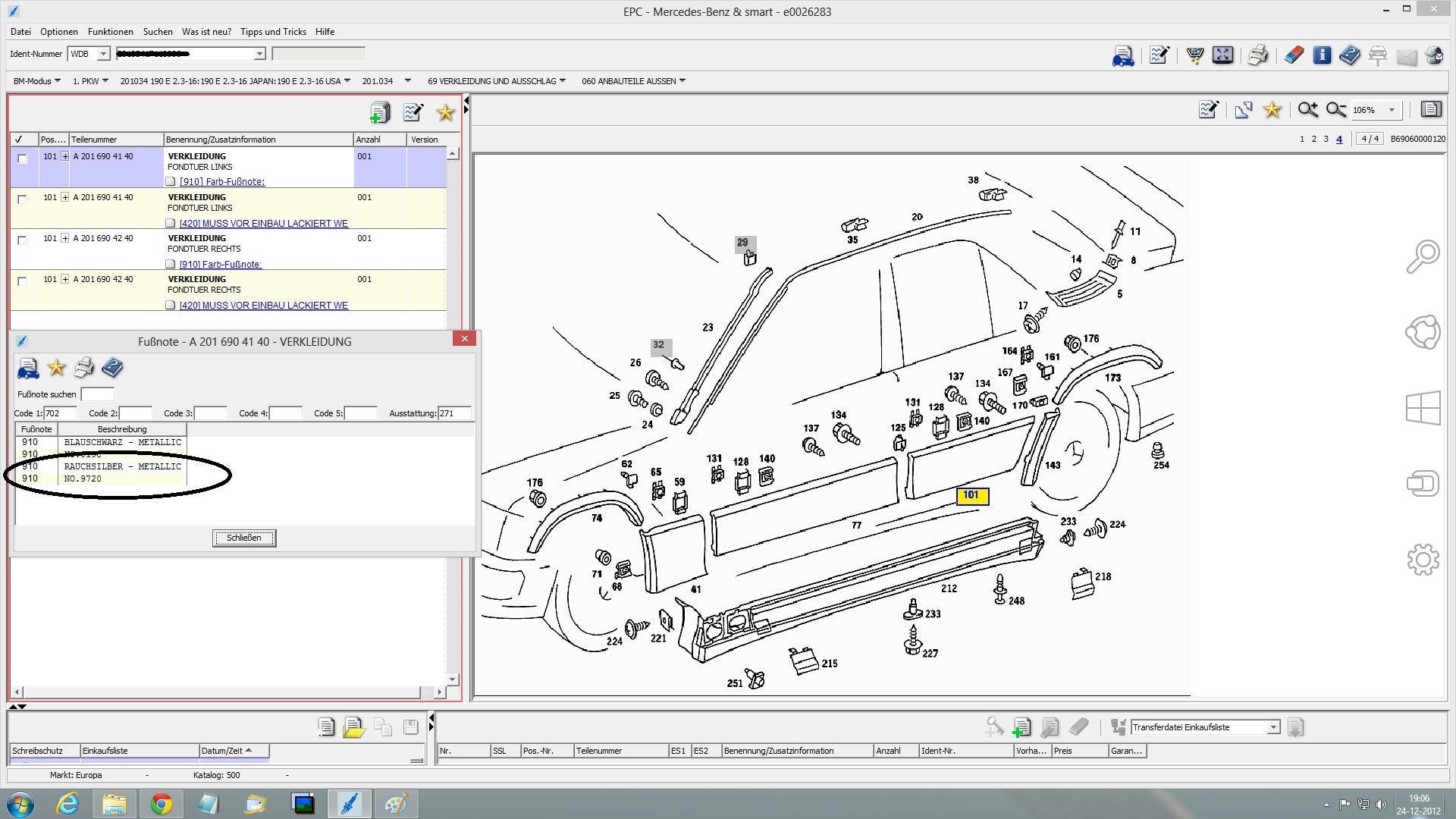Open the shopping cart funnel icon
Image resolution: width=1456 pixels, height=819 pixels.
1195,55
